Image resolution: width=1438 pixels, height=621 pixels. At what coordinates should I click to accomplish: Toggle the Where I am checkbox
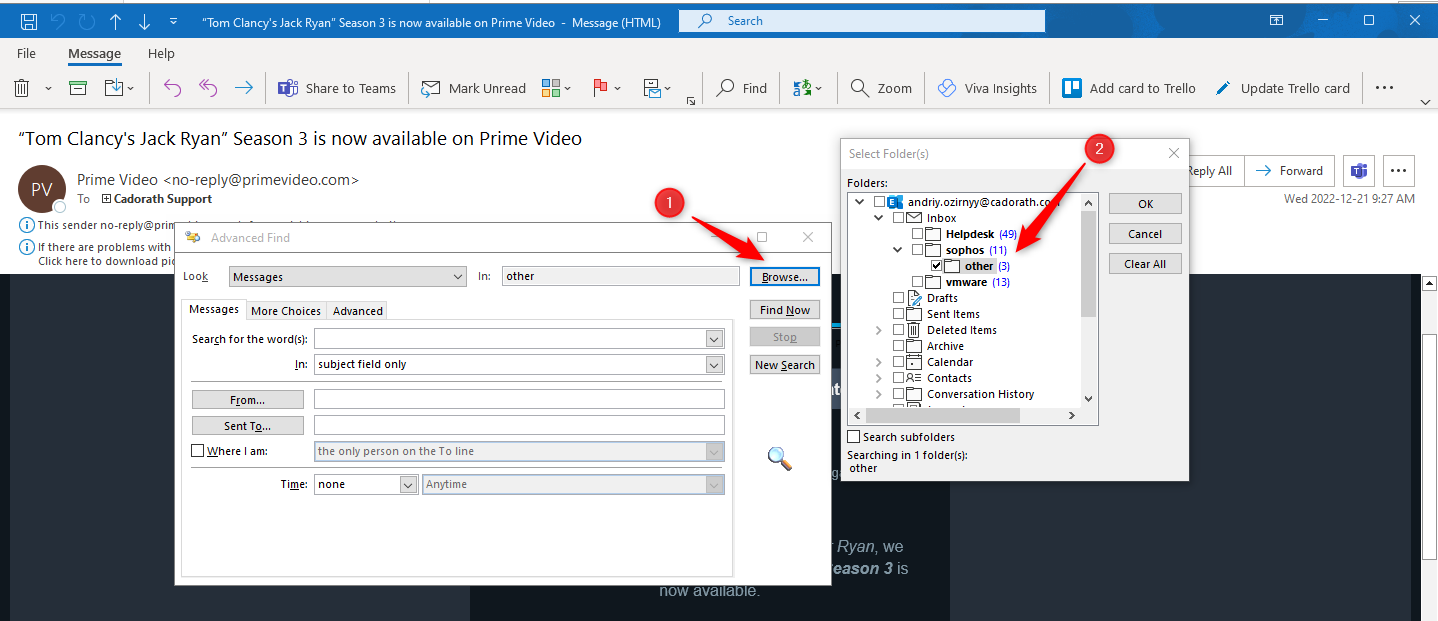coord(198,451)
